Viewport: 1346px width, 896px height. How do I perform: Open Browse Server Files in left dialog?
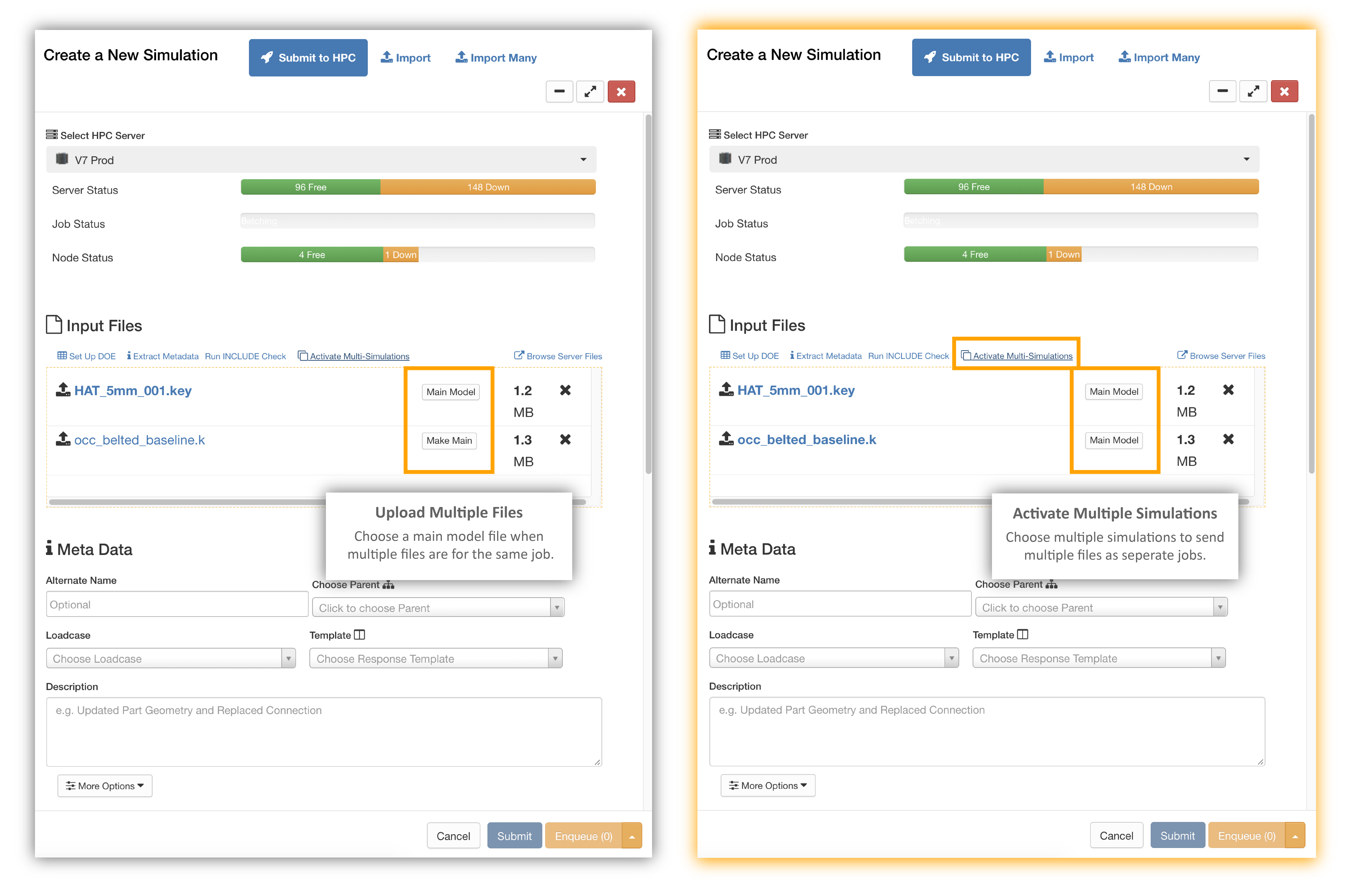click(x=558, y=356)
